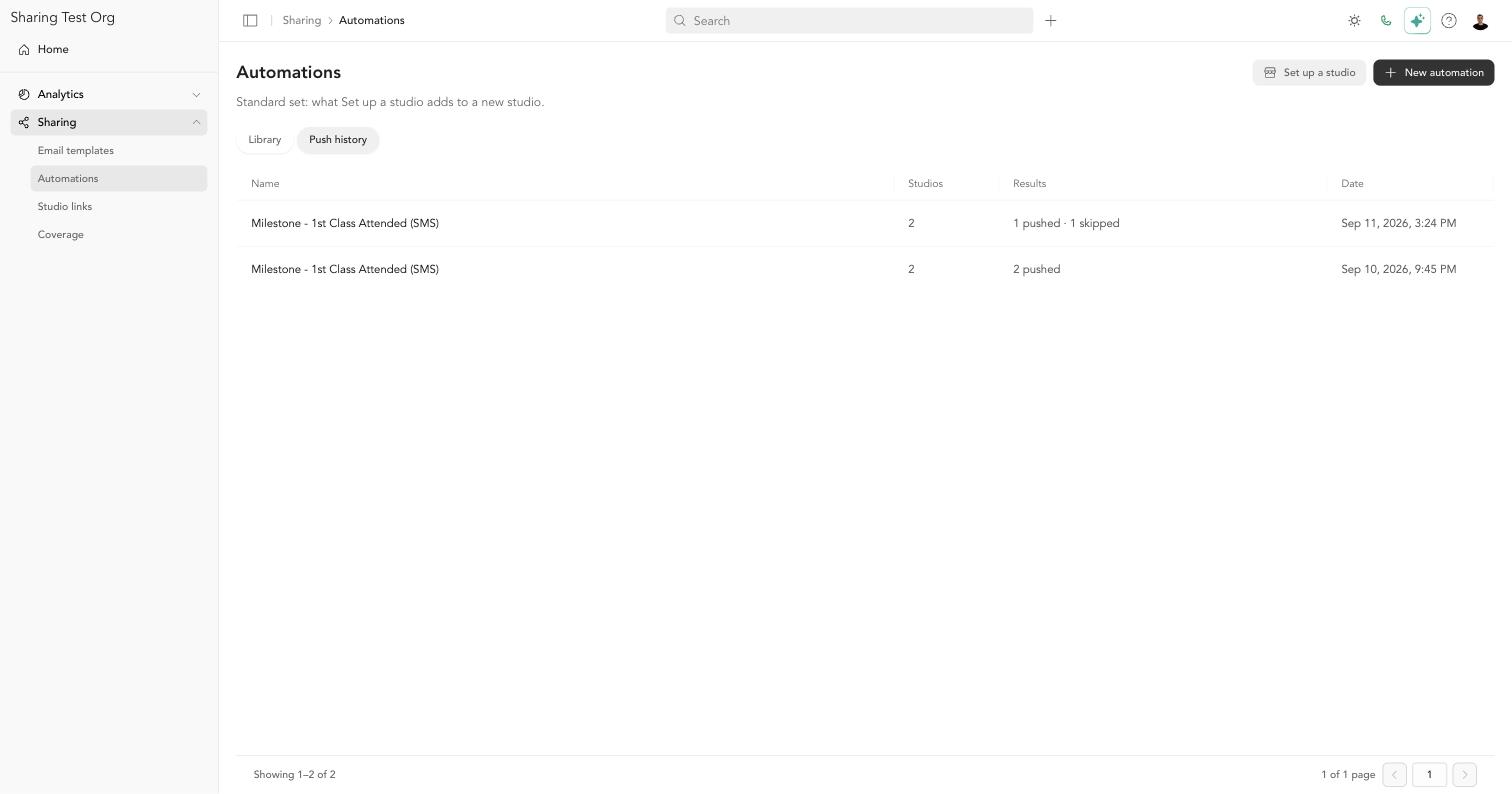Viewport: 1512px width, 794px height.
Task: Go to Home in sidebar
Action: click(x=108, y=49)
